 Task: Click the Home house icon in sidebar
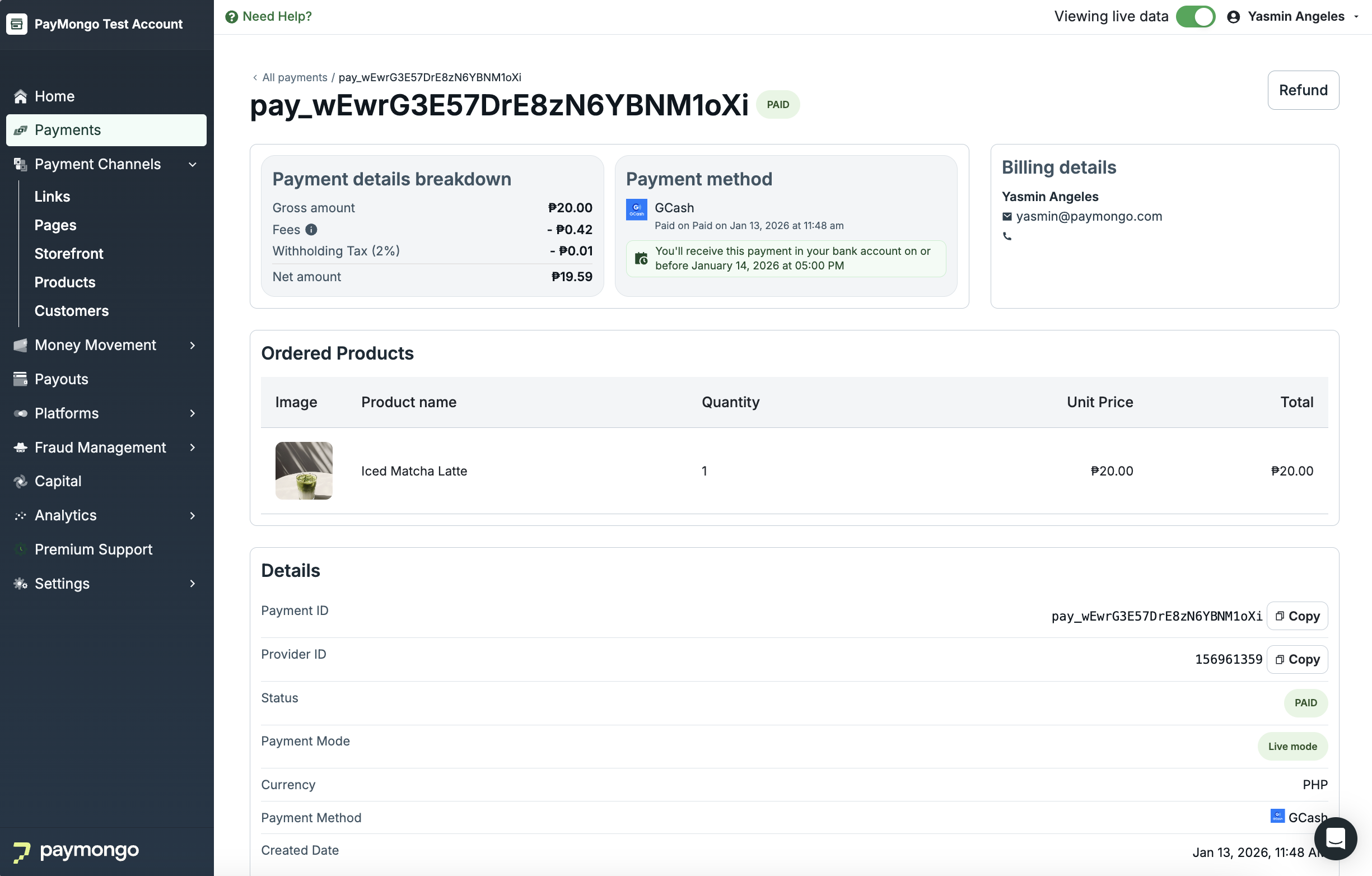(x=21, y=96)
